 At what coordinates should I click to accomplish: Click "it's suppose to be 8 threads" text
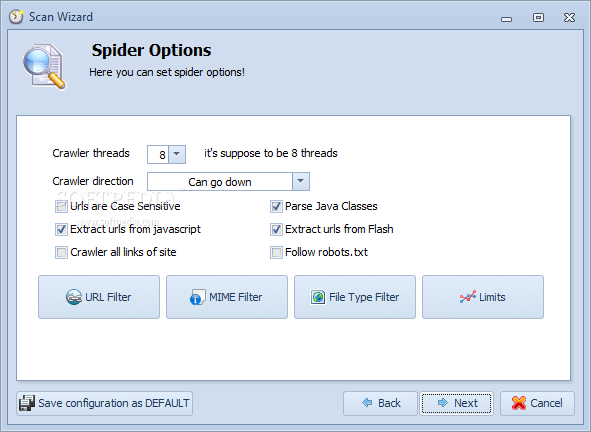tap(271, 153)
